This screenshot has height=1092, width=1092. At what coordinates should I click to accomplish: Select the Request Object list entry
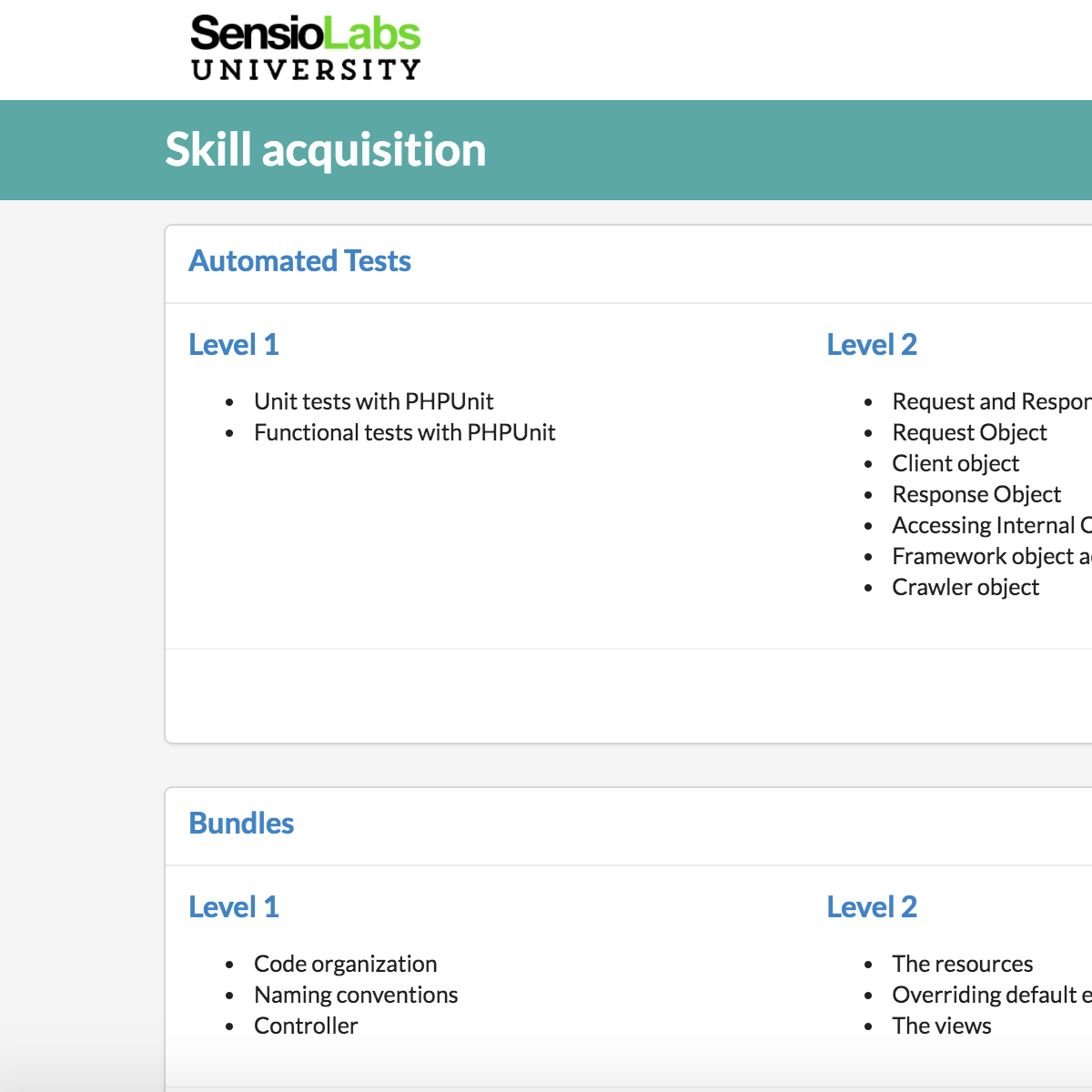(x=969, y=432)
